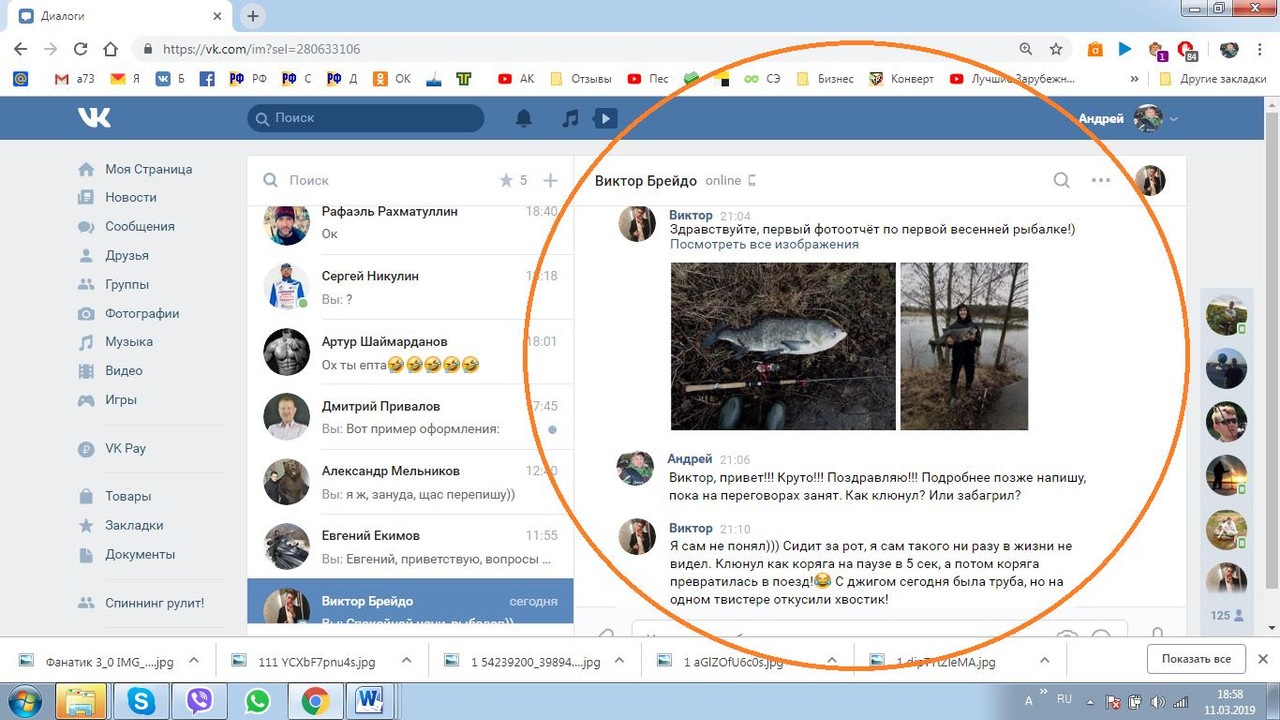Image resolution: width=1280 pixels, height=720 pixels.
Task: Click the video player icon in the top bar
Action: point(606,118)
